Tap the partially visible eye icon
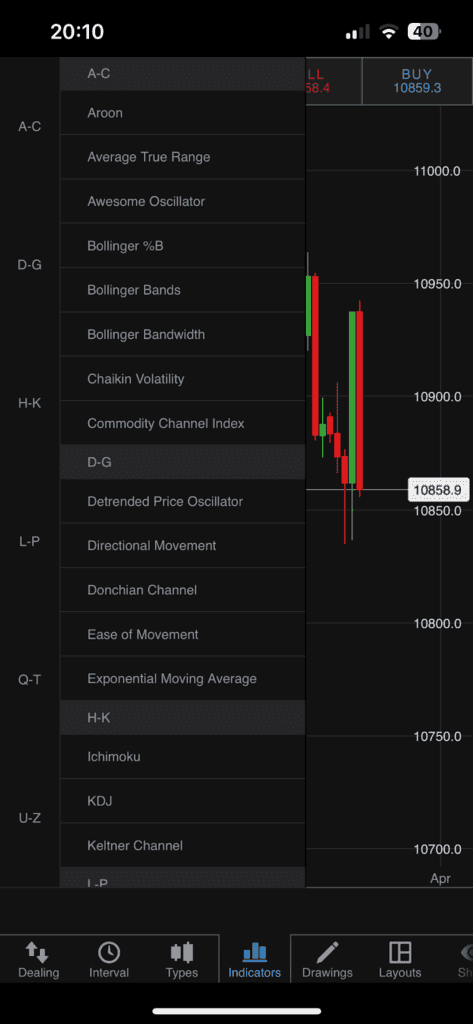This screenshot has width=473, height=1024. 466,952
